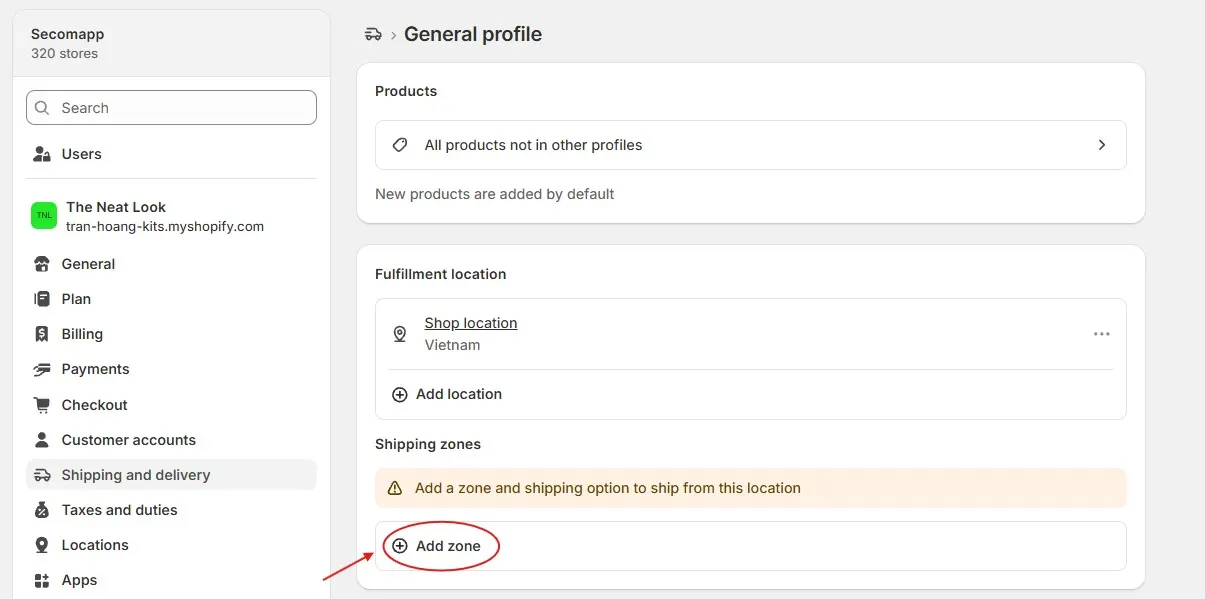The image size is (1205, 599).
Task: Click the Shop location pin icon
Action: 400,334
